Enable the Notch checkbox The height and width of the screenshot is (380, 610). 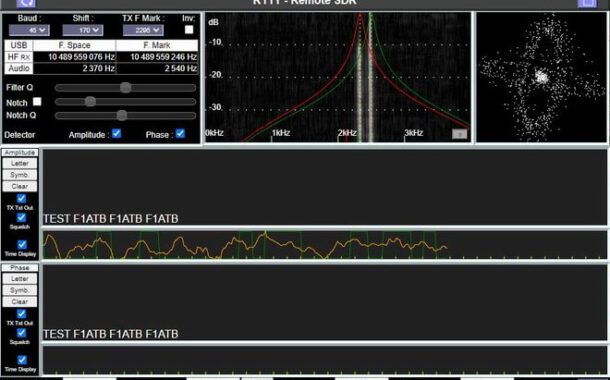[x=37, y=102]
